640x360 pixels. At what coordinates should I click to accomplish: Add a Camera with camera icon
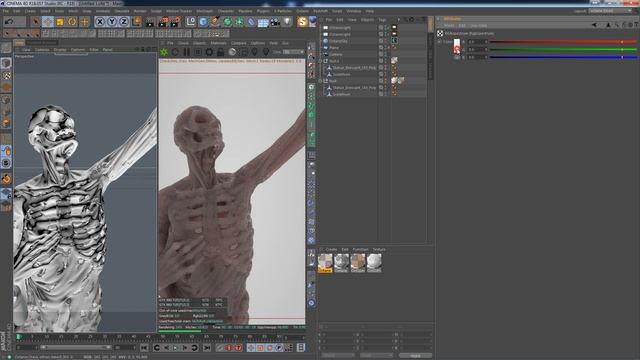click(276, 22)
